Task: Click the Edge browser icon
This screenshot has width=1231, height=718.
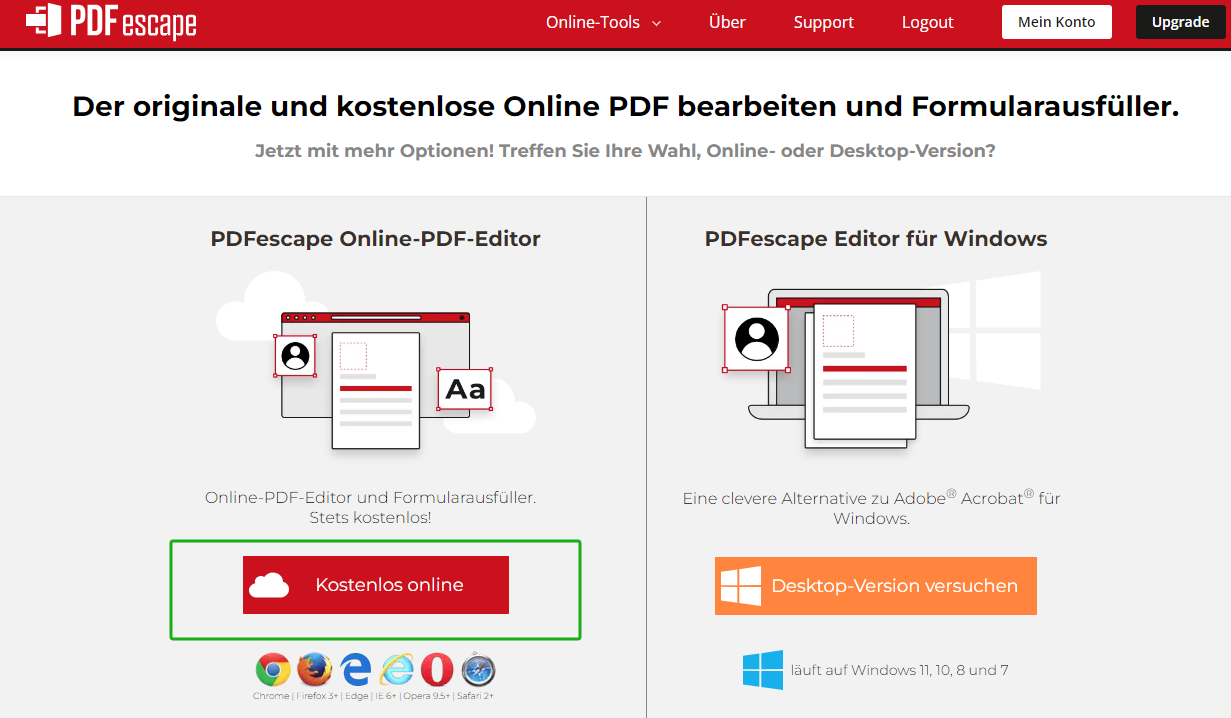Action: point(355,669)
